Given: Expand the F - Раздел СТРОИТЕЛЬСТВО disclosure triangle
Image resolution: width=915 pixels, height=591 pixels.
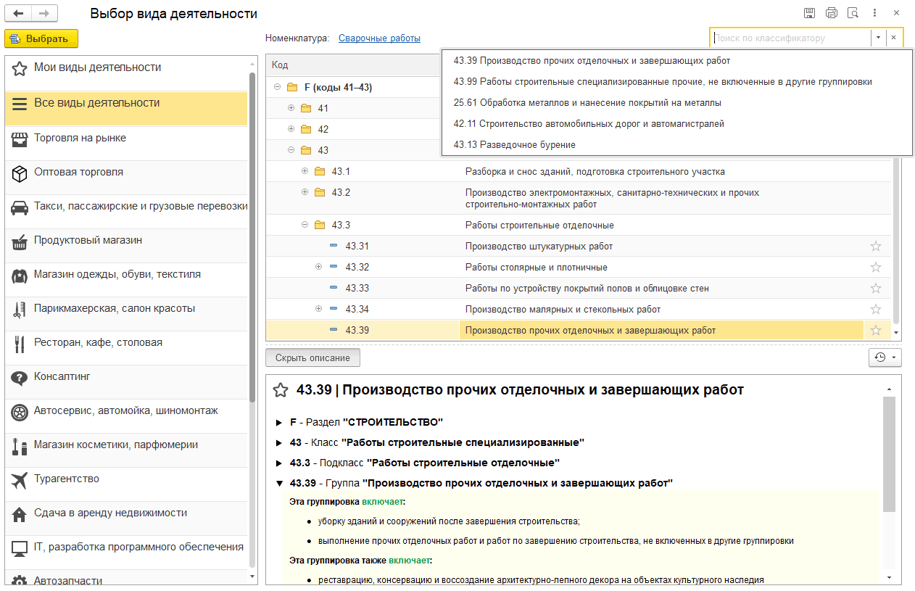Looking at the screenshot, I should (280, 422).
